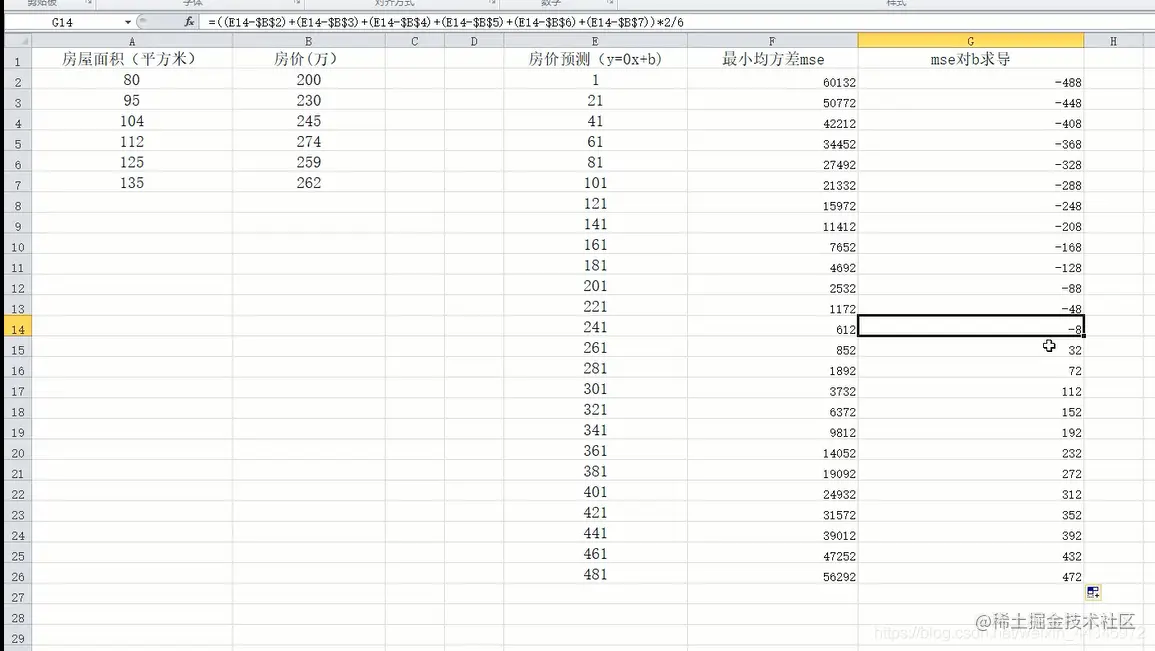
Task: Select the cell with area value 80
Action: click(132, 80)
